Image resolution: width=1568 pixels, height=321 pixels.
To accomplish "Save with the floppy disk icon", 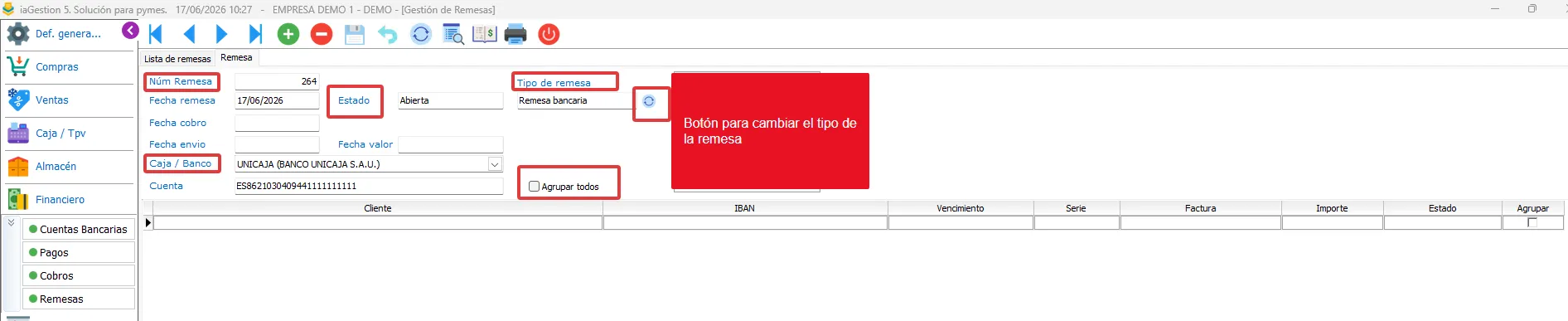I will (x=355, y=34).
